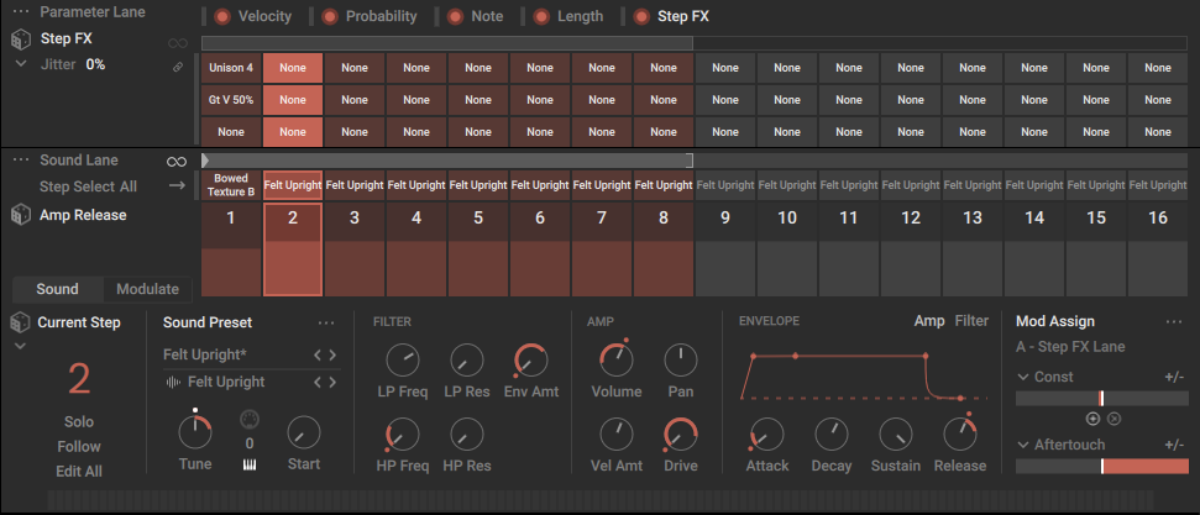This screenshot has height=515, width=1200.
Task: Click the Step Select All arrow icon
Action: [x=177, y=185]
